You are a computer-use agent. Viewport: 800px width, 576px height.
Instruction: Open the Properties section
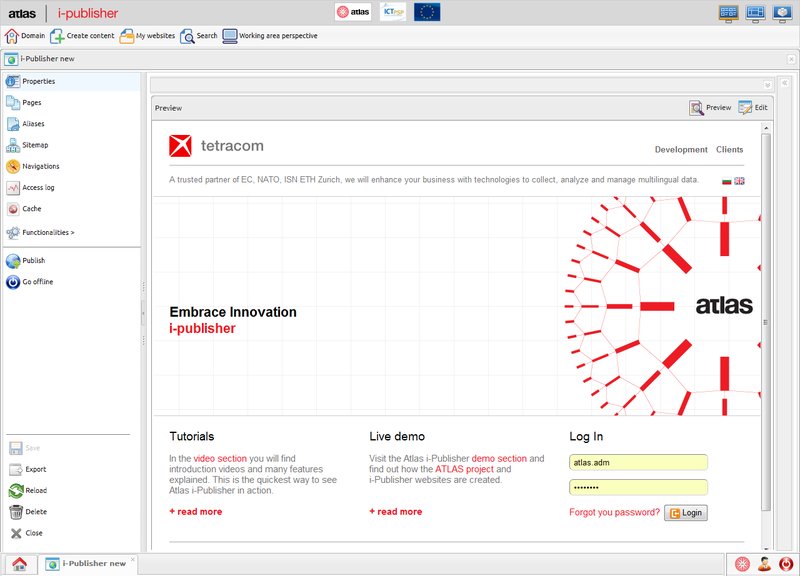click(71, 82)
